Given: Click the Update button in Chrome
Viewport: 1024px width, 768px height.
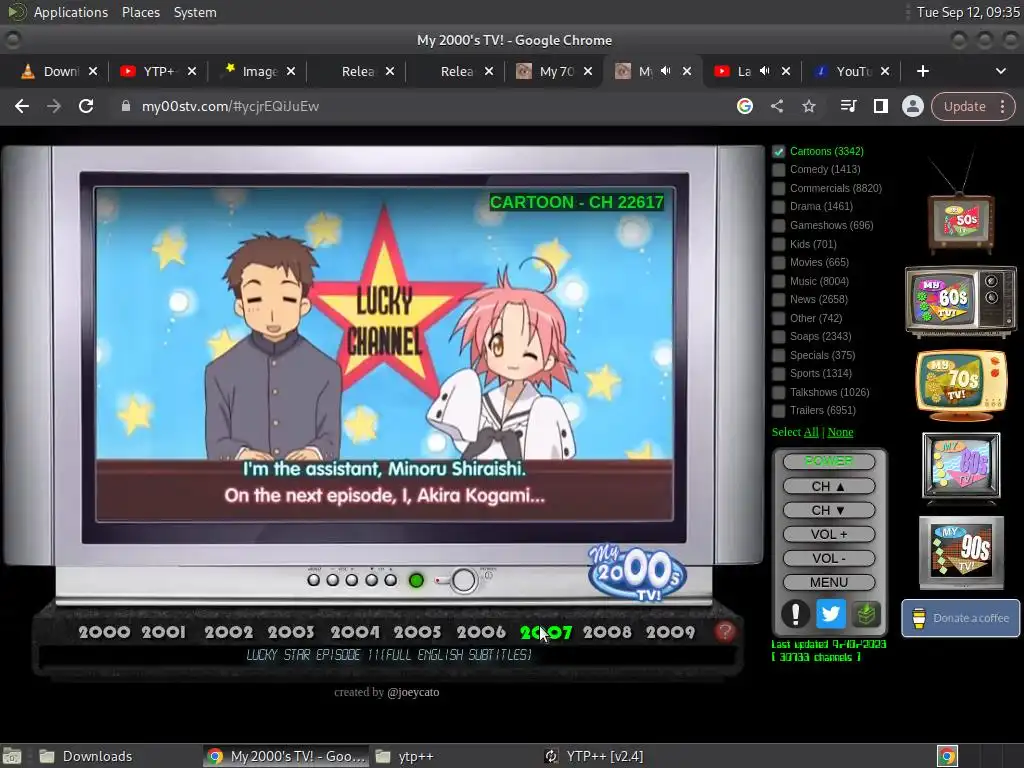Looking at the screenshot, I should 965,106.
